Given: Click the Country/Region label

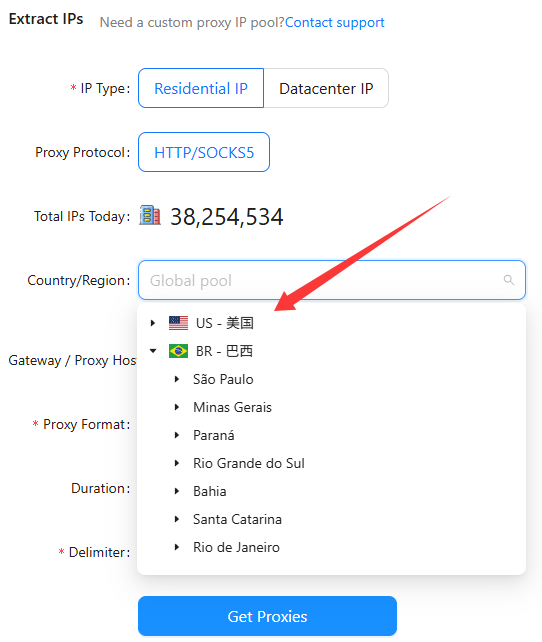Looking at the screenshot, I should tap(79, 280).
